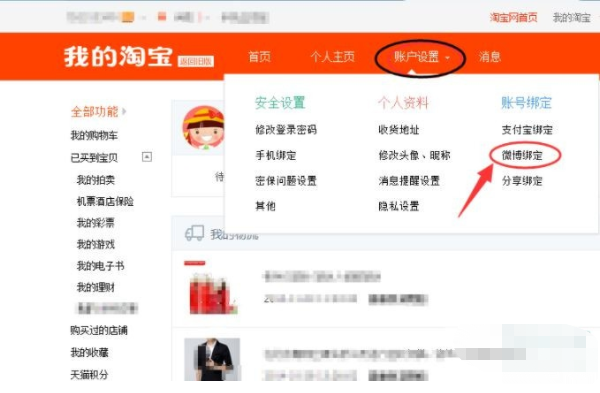Image resolution: width=600 pixels, height=393 pixels.
Task: Open 天猫积分 in sidebar
Action: tap(90, 374)
